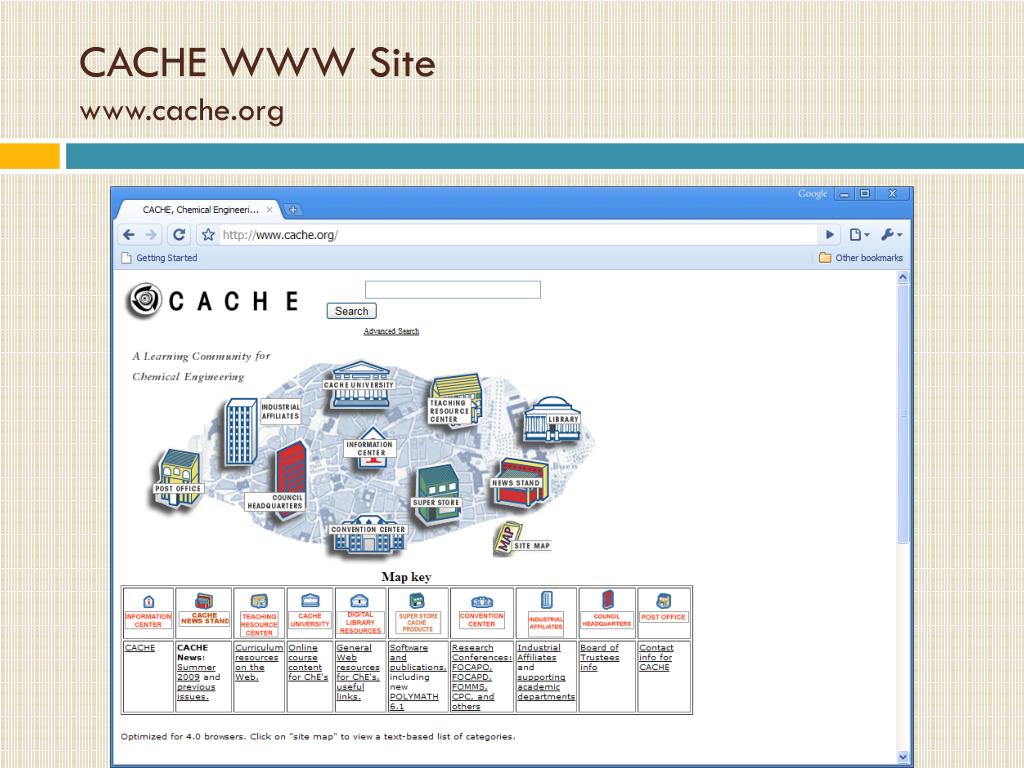Open Curriculum resources on the Web link
The height and width of the screenshot is (768, 1024).
click(259, 662)
